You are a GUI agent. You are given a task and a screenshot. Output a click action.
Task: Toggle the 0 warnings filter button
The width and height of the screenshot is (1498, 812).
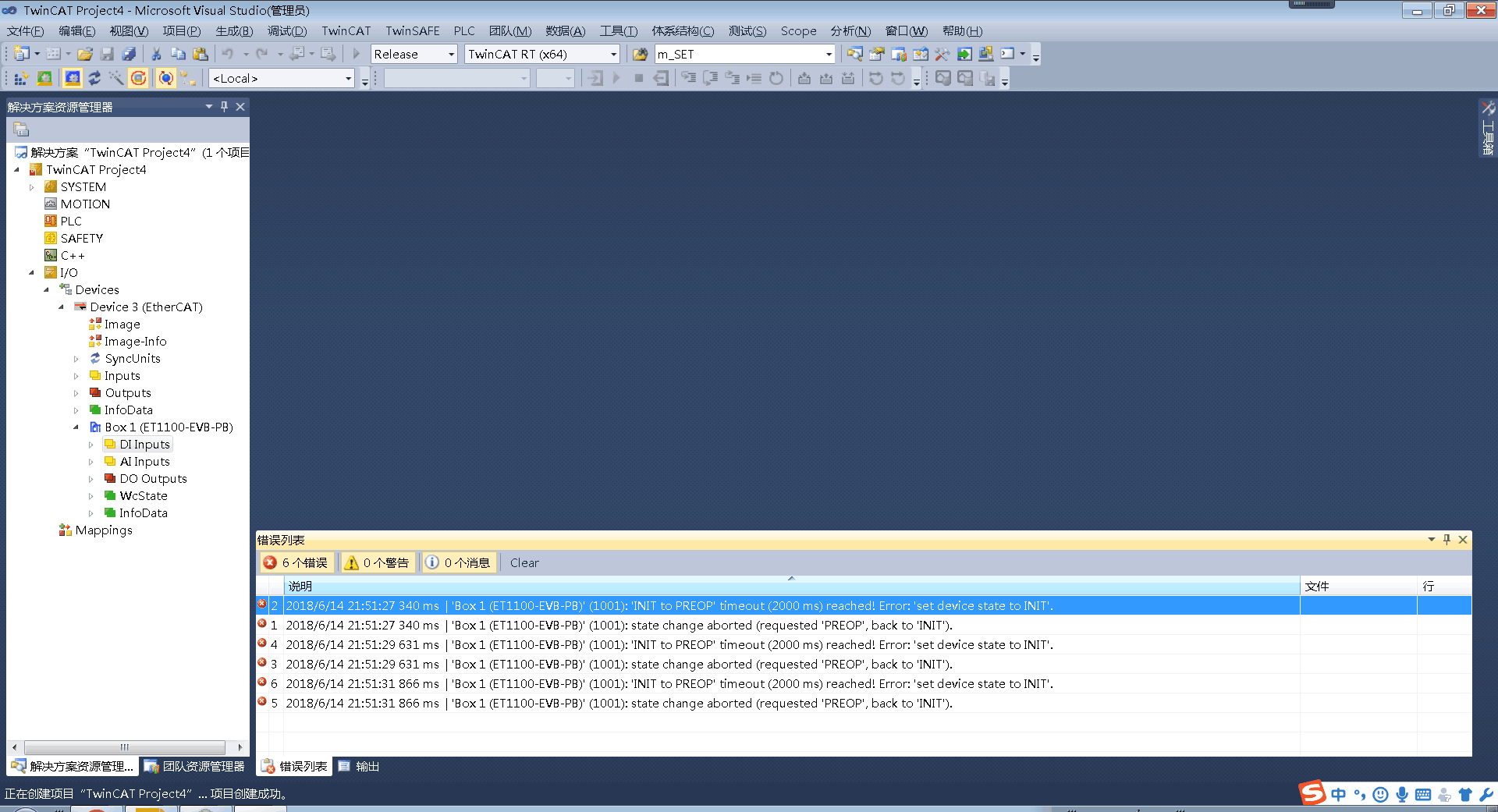[377, 562]
